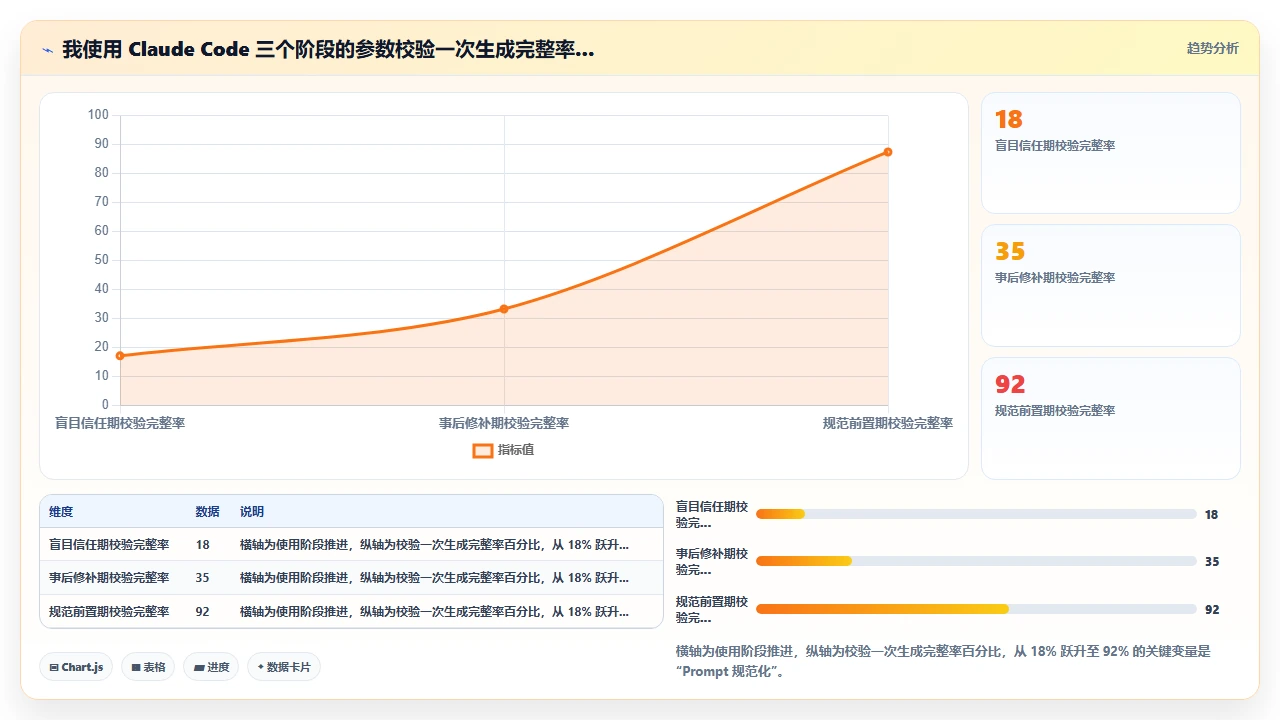Click the table value 18
The image size is (1280, 720).
(x=203, y=545)
